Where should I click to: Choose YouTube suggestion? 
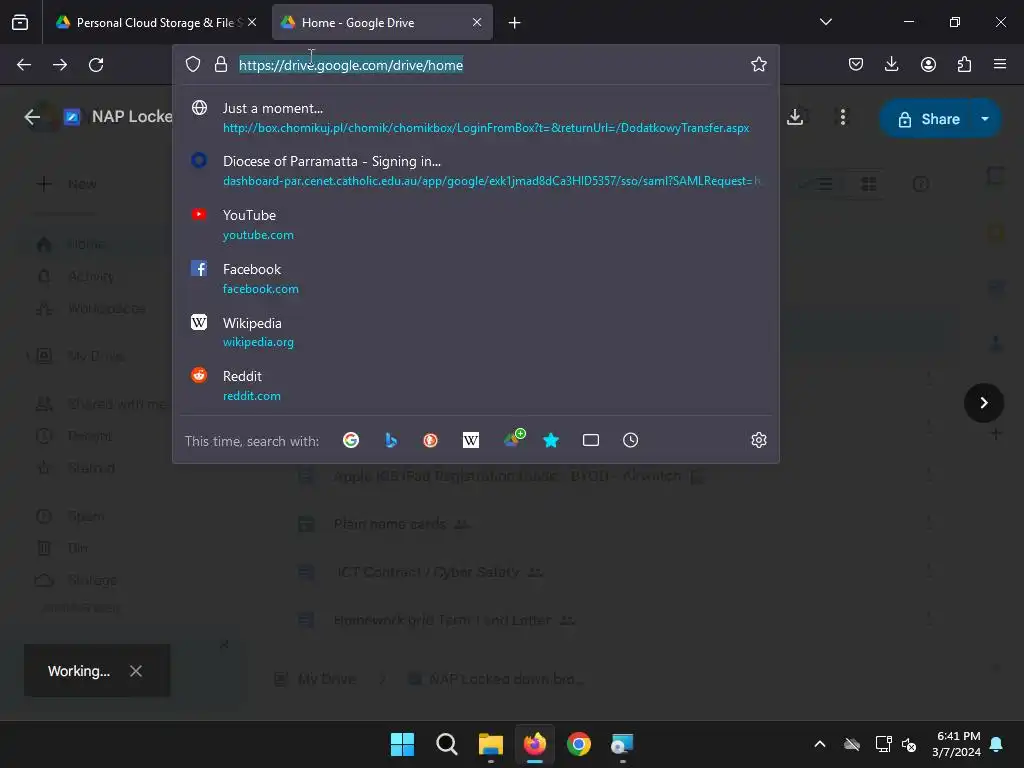[475, 225]
